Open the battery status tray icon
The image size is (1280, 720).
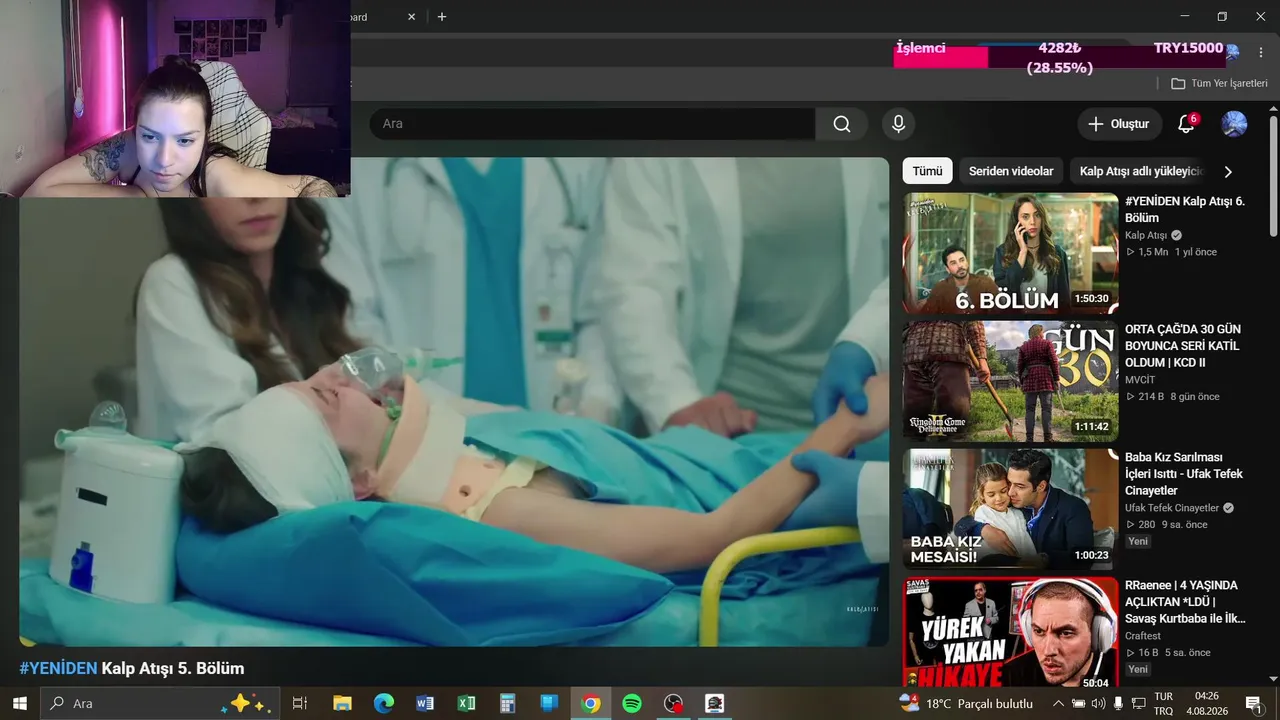click(1078, 703)
